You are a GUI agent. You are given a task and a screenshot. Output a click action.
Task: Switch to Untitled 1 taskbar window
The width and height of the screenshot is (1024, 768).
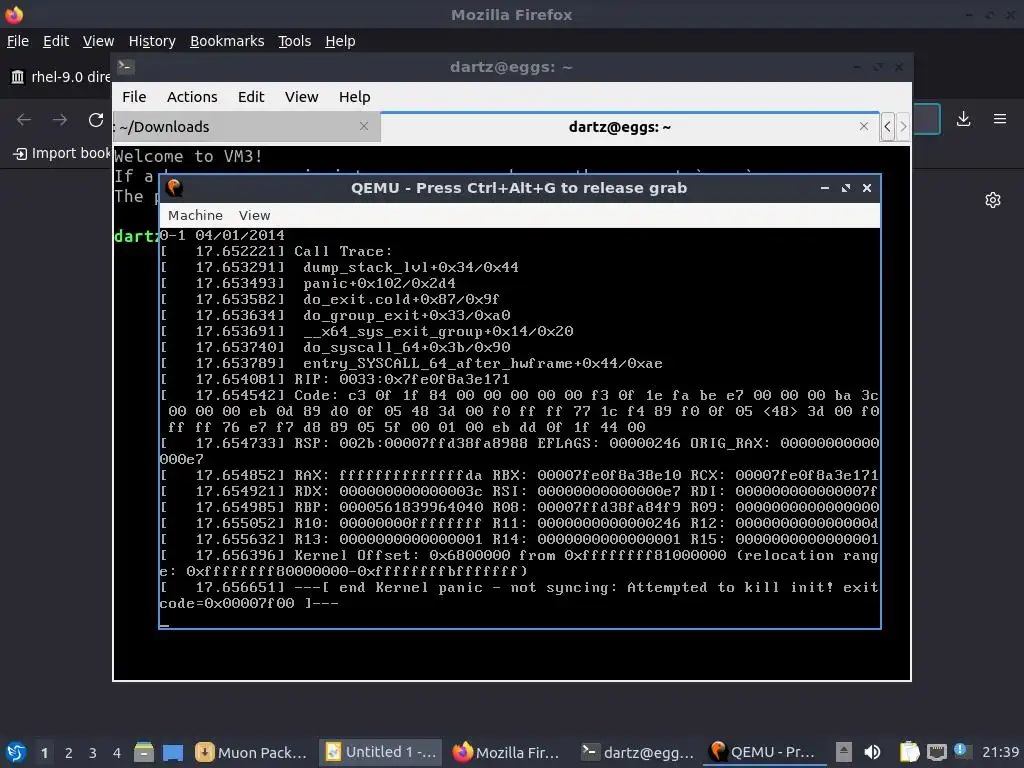(380, 752)
